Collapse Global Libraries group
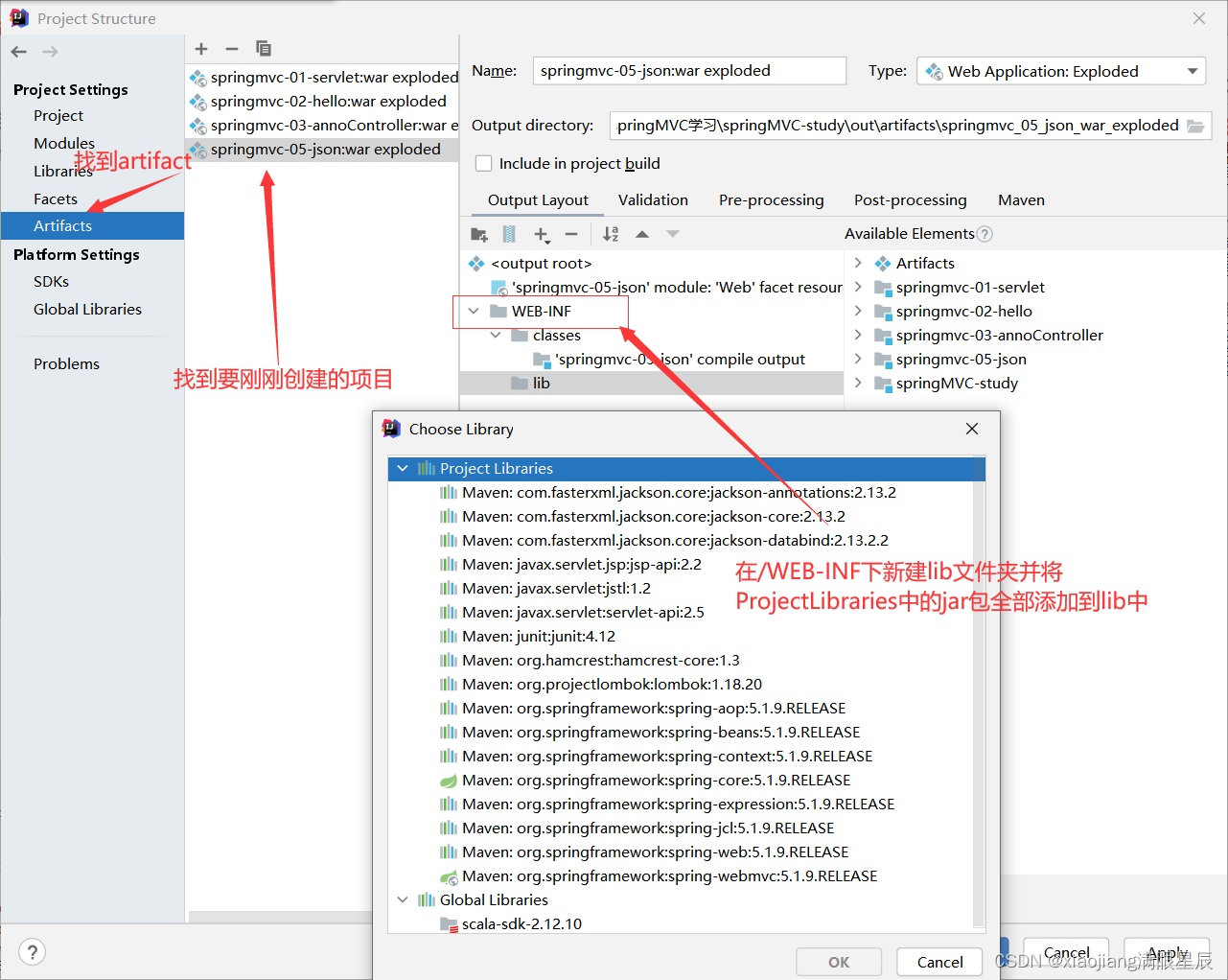 click(403, 900)
